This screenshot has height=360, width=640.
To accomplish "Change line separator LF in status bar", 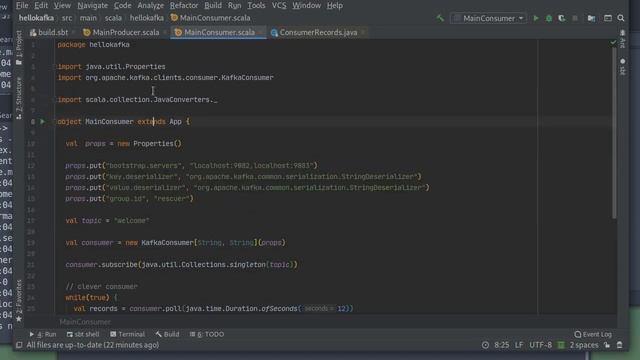I will pyautogui.click(x=519, y=345).
